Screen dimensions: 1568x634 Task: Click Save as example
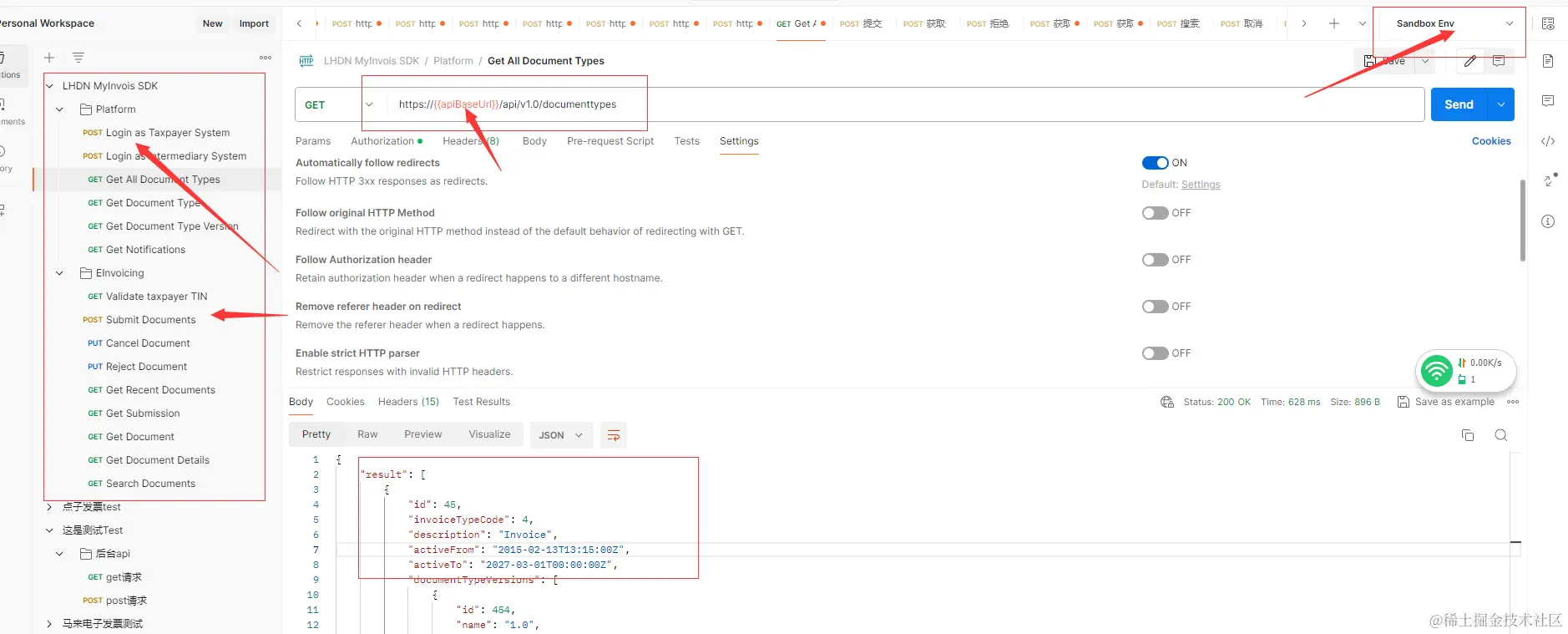point(1446,402)
